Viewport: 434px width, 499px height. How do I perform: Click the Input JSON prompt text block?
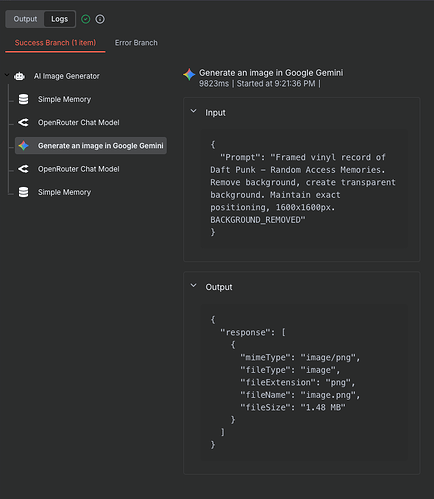tap(304, 188)
